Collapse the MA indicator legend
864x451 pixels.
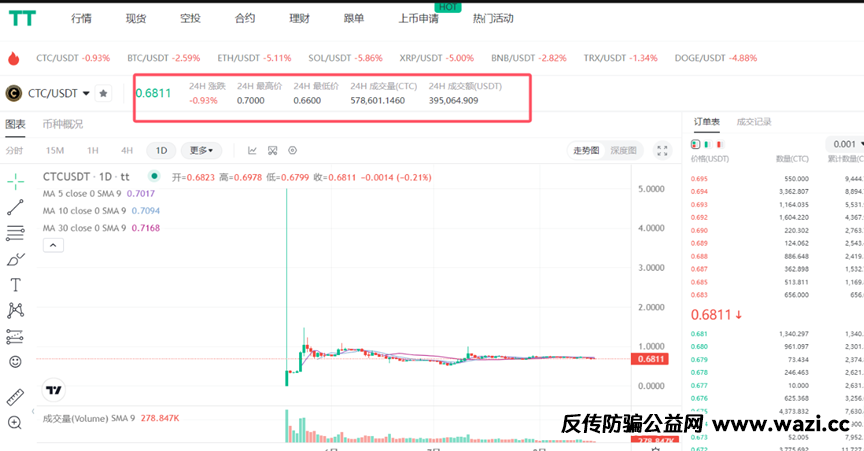[53, 245]
